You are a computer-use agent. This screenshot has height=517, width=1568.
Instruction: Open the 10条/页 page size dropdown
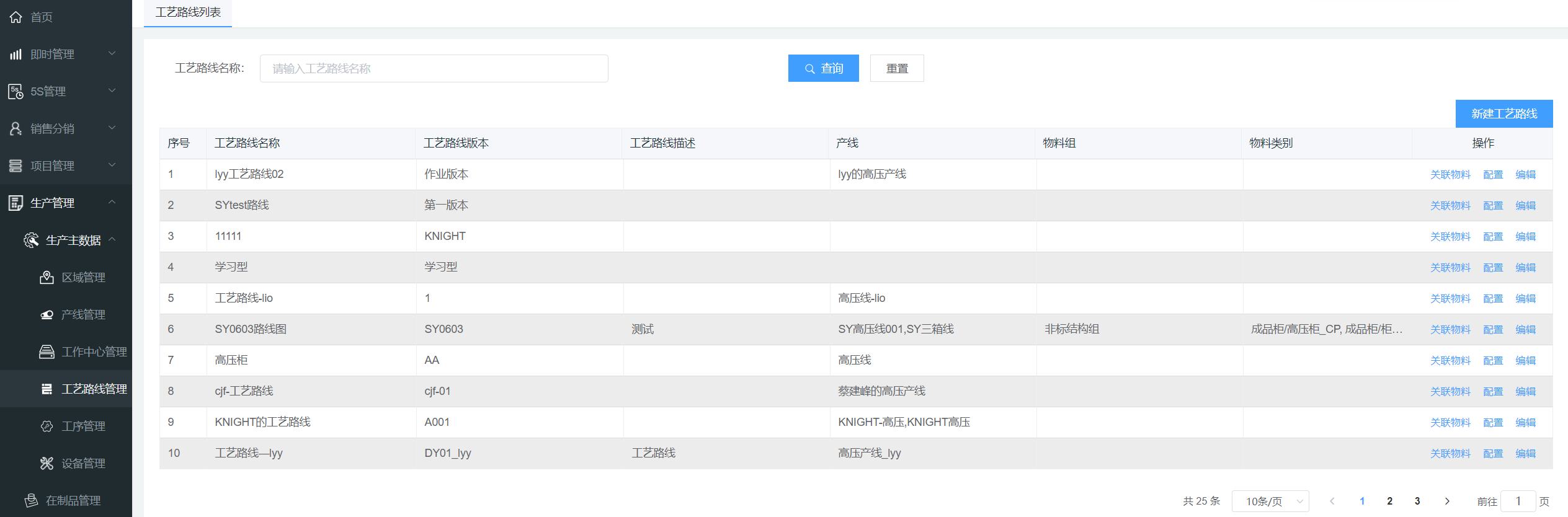pos(1270,501)
